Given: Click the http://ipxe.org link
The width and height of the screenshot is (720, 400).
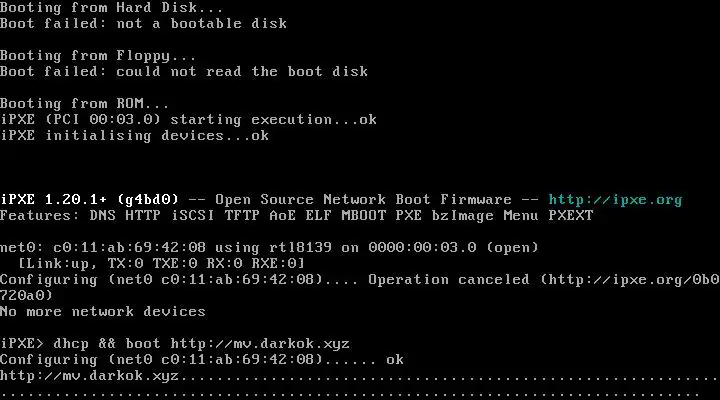Looking at the screenshot, I should pyautogui.click(x=615, y=199).
